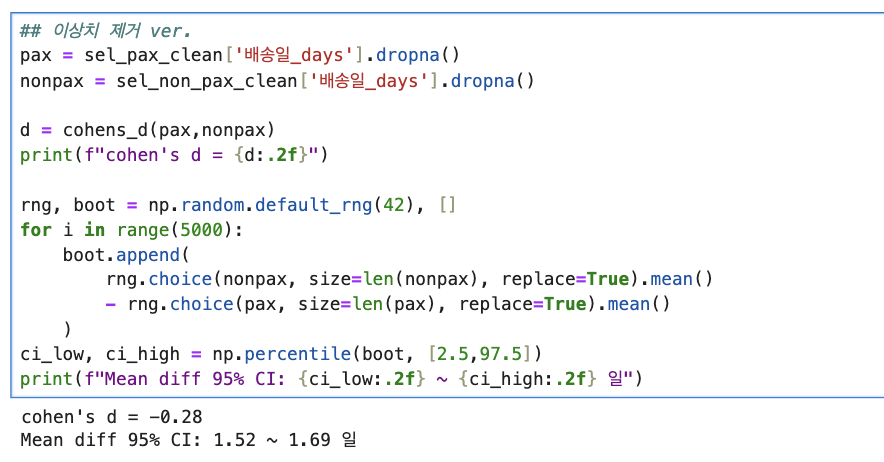Click the 'boot.append(' line
884x462 pixels.
point(126,255)
